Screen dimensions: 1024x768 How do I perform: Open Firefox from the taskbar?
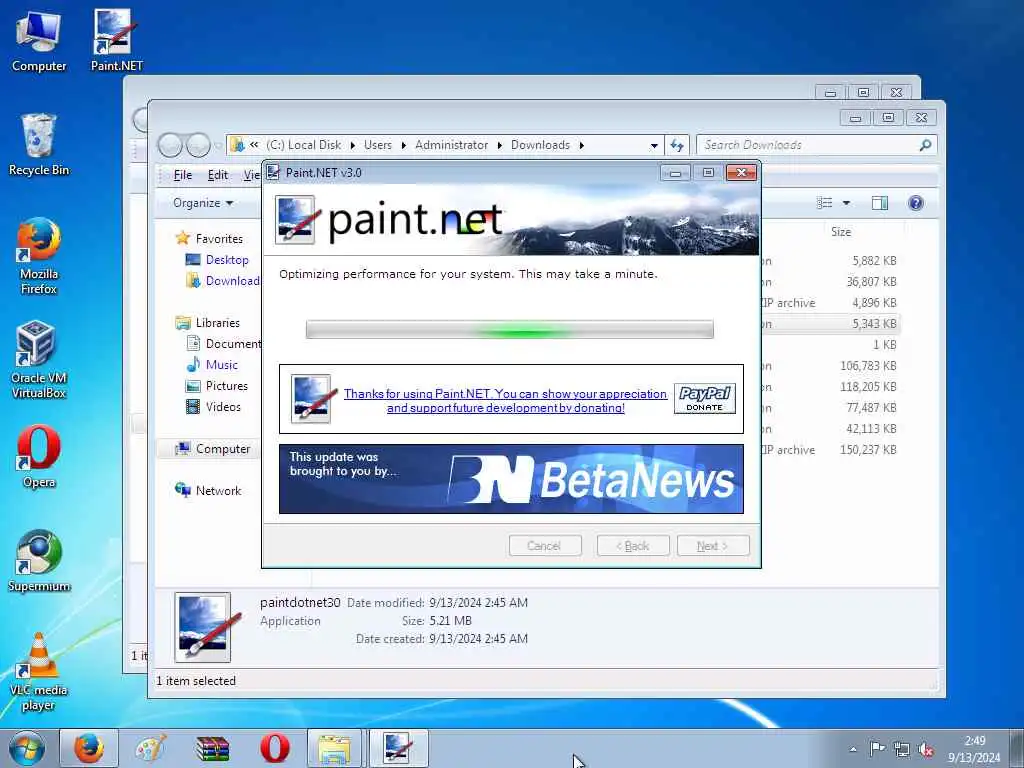tap(89, 748)
